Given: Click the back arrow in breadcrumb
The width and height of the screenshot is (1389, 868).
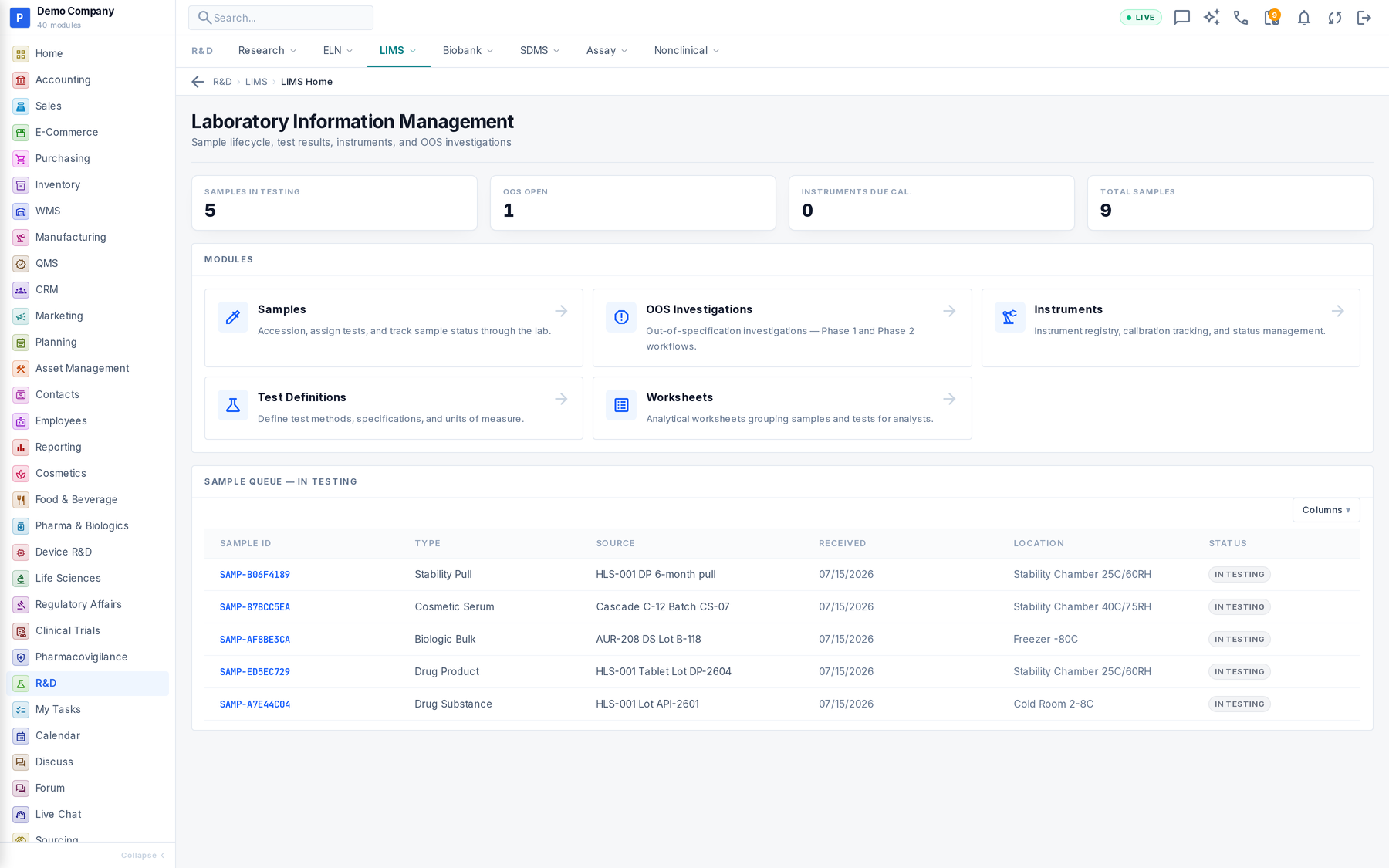Looking at the screenshot, I should click(x=198, y=82).
